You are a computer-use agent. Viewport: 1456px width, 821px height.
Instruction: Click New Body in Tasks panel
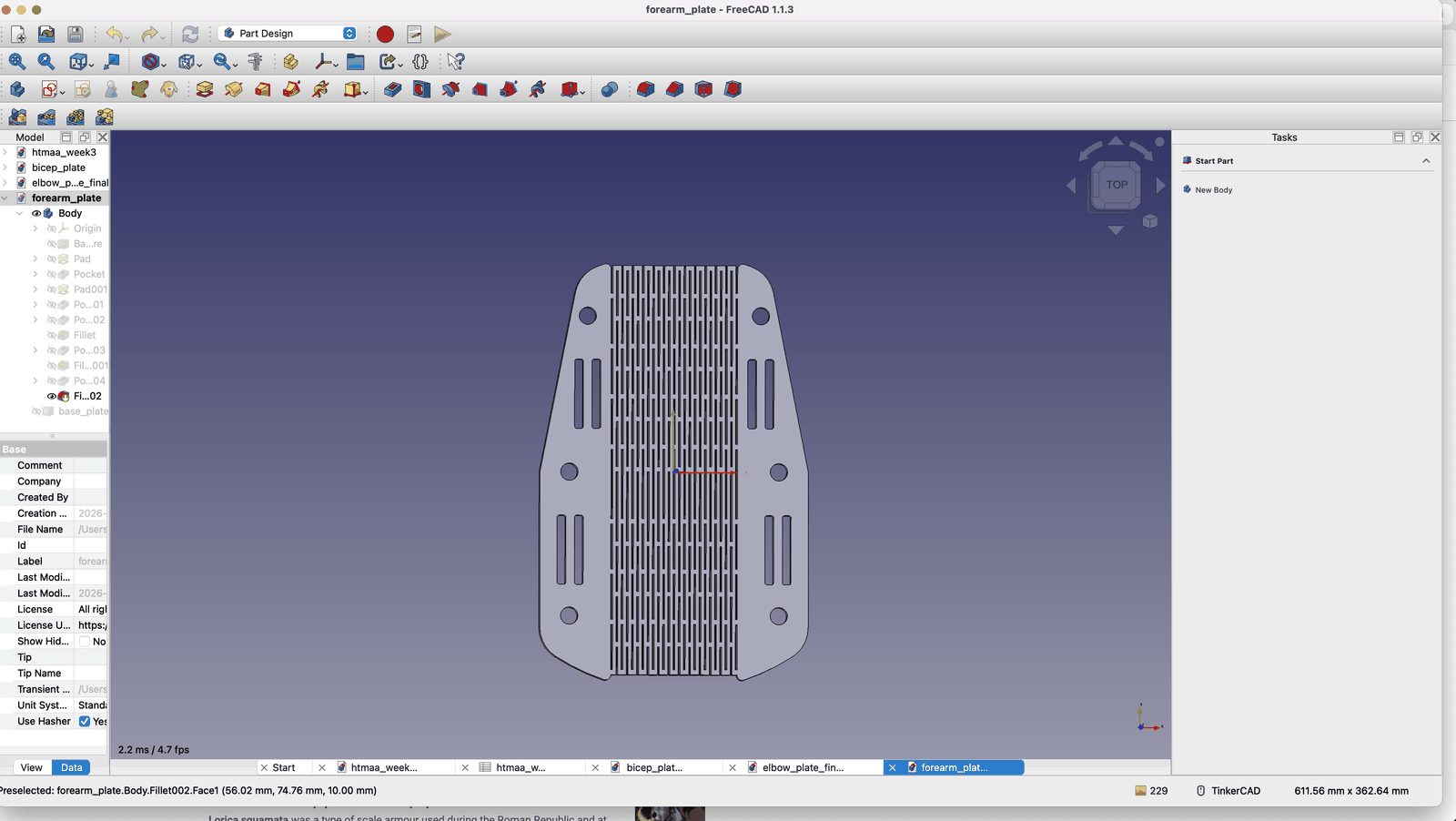(x=1214, y=190)
